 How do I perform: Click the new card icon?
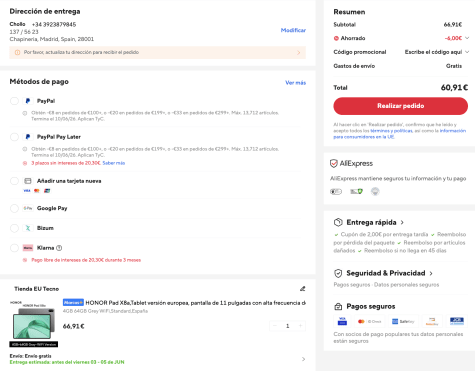[x=28, y=181]
